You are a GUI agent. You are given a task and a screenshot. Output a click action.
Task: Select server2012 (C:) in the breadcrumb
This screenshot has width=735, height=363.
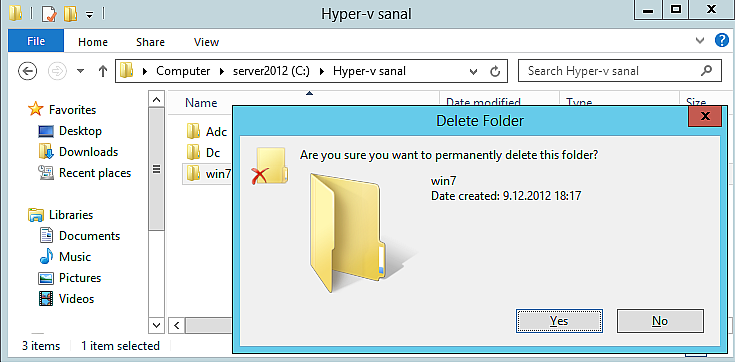[x=271, y=71]
